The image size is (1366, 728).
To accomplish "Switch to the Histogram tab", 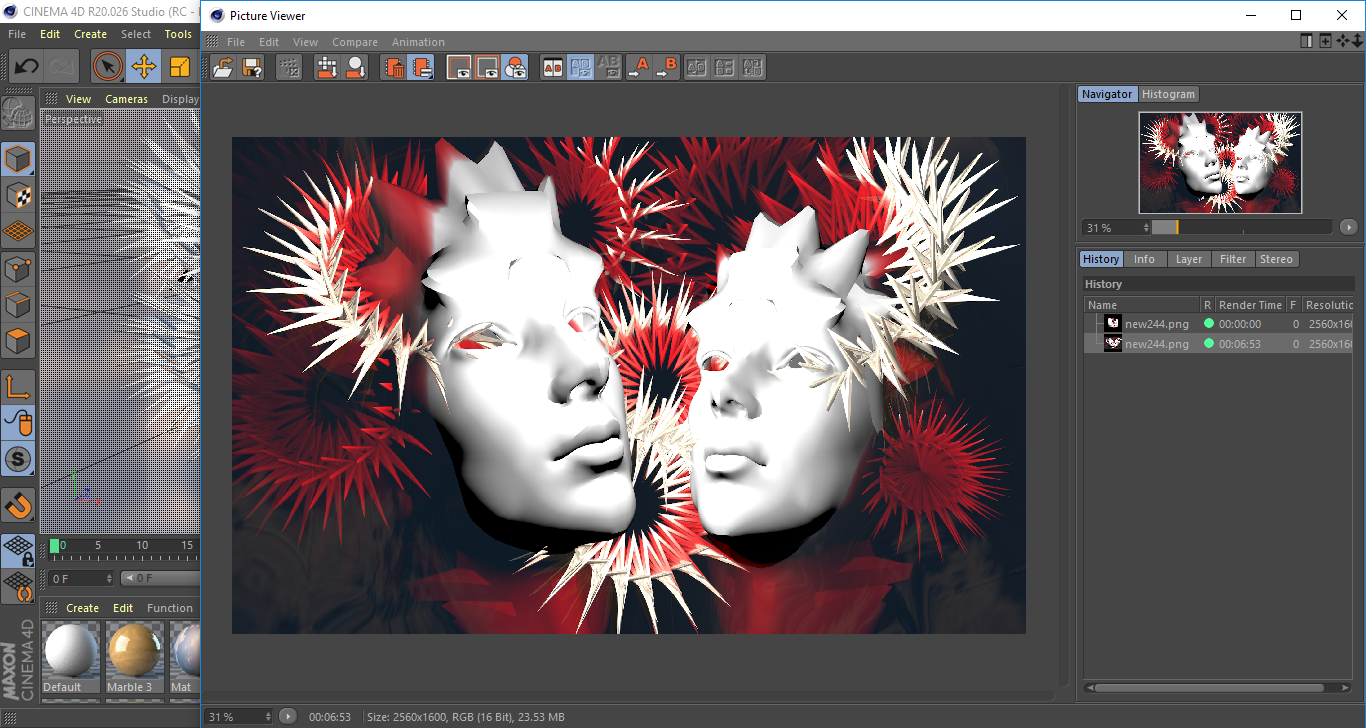I will pyautogui.click(x=1168, y=94).
